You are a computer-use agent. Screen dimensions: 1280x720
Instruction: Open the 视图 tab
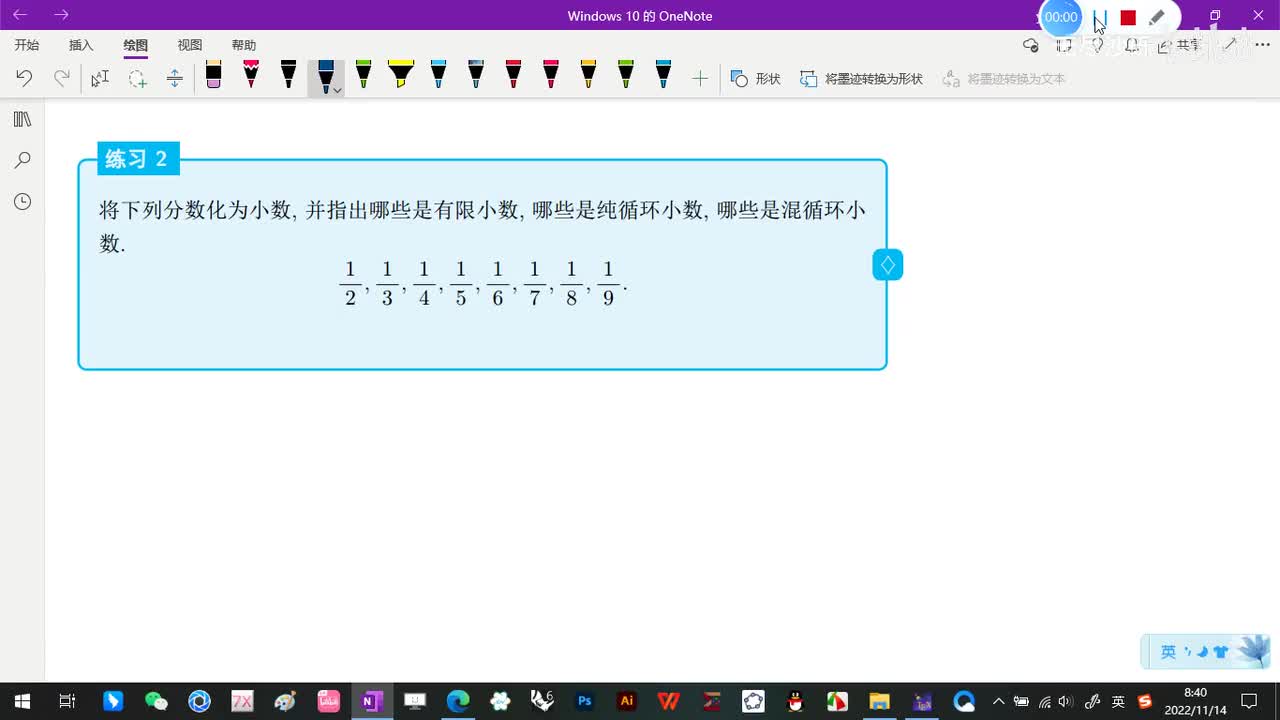190,45
